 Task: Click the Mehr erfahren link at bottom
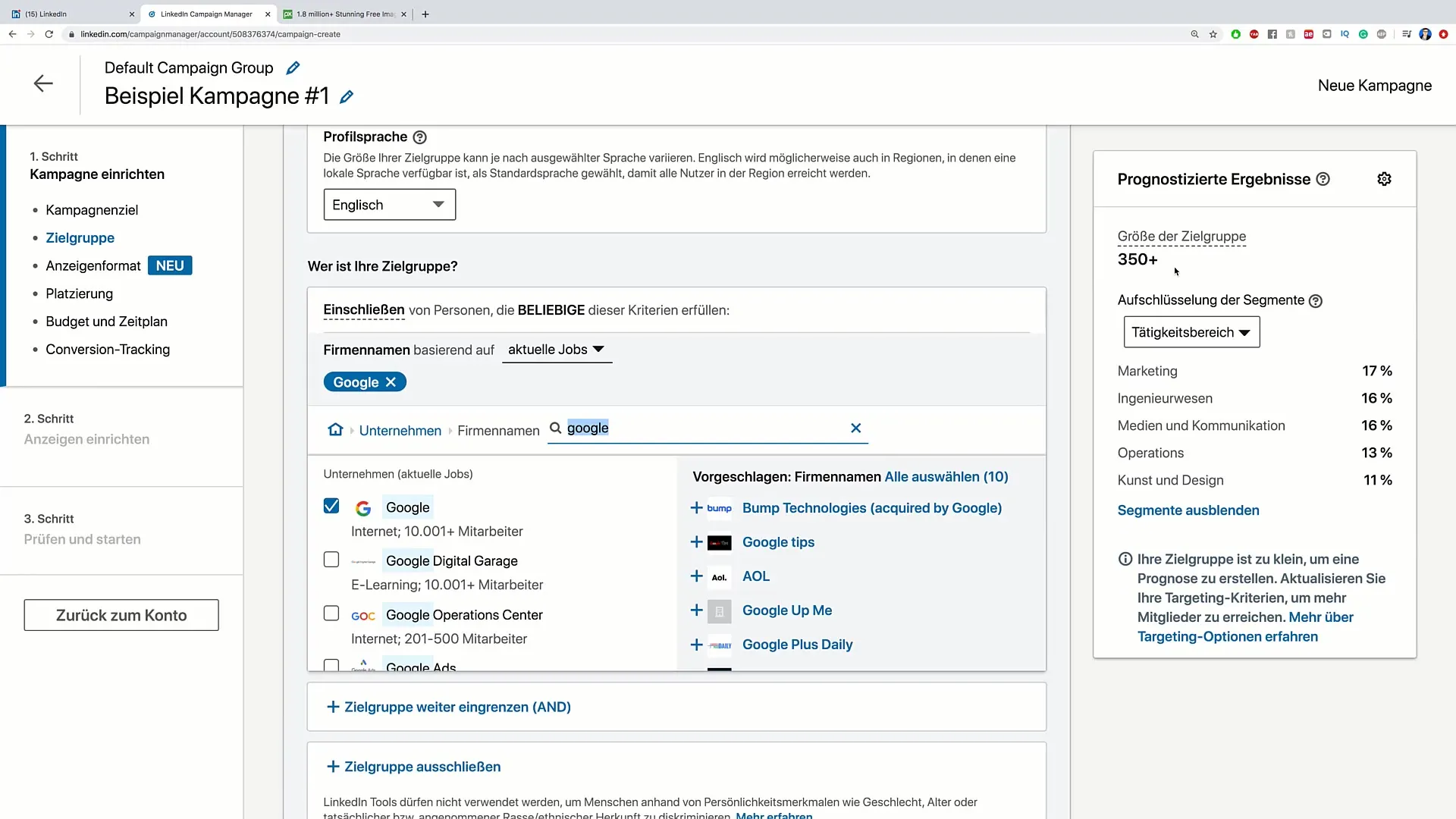click(x=773, y=816)
